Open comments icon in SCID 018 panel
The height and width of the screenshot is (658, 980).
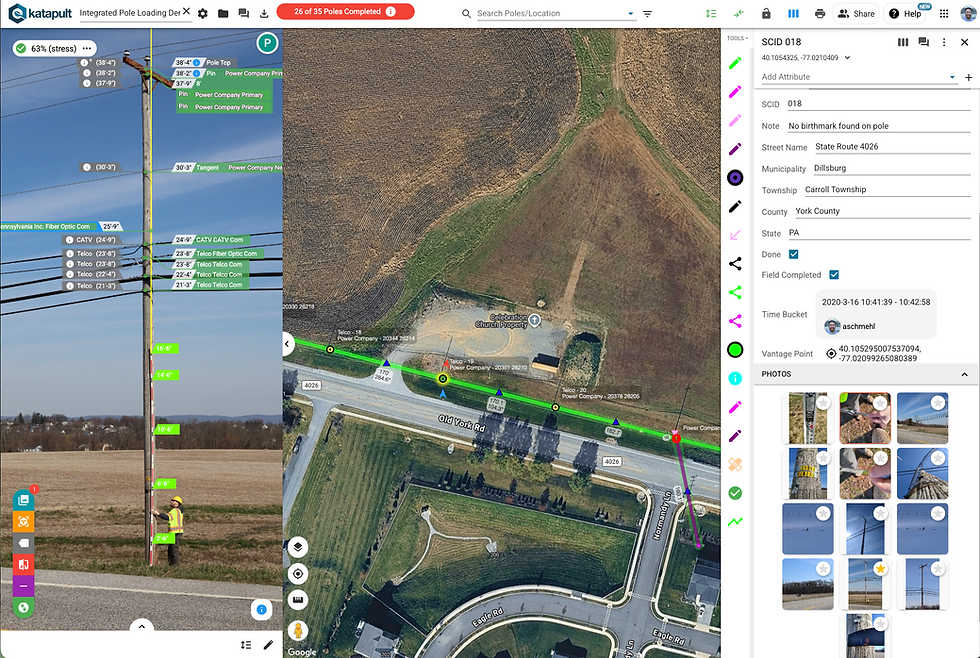coord(923,42)
